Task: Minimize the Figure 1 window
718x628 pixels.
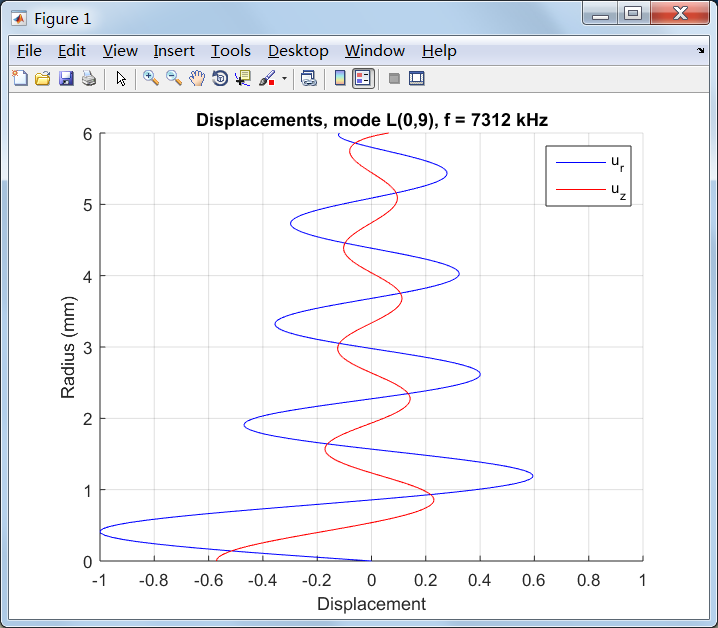Action: coord(600,13)
